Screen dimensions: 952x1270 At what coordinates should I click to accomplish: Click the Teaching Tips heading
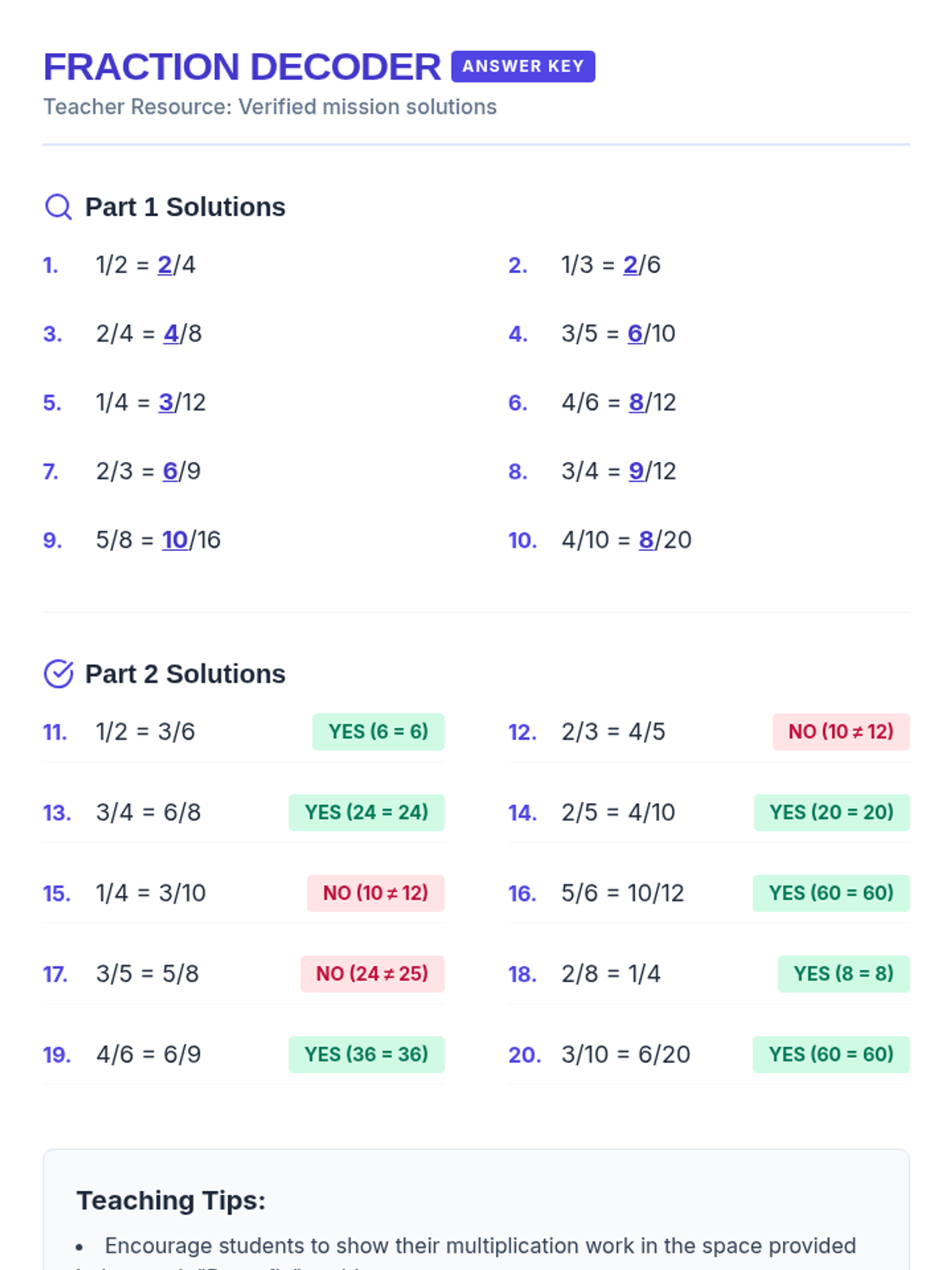coord(171,1200)
